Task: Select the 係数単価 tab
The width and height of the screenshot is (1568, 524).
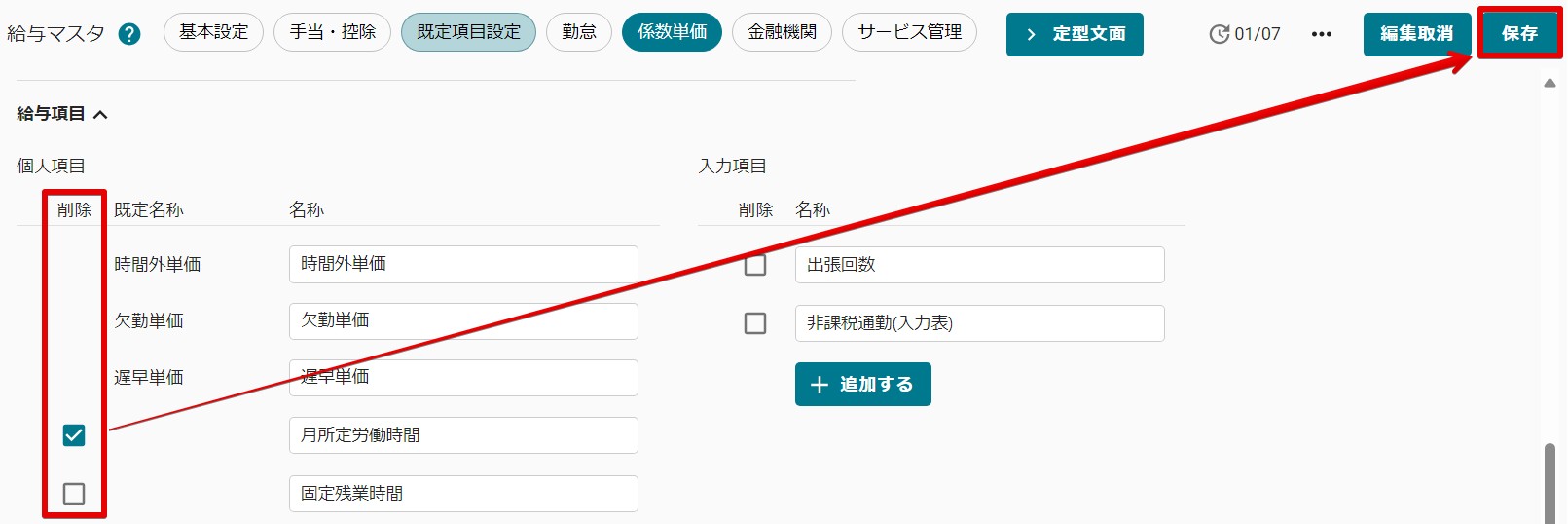Action: click(672, 32)
